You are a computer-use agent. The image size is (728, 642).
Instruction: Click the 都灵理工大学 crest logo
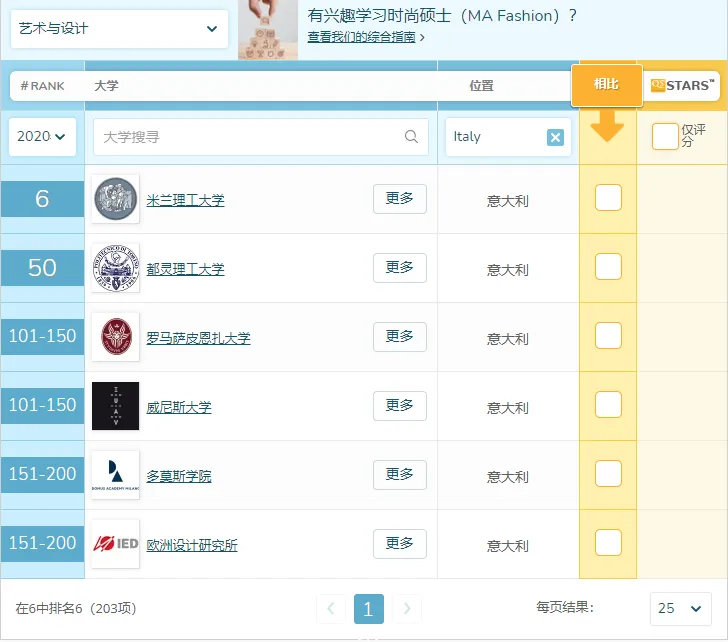point(116,268)
